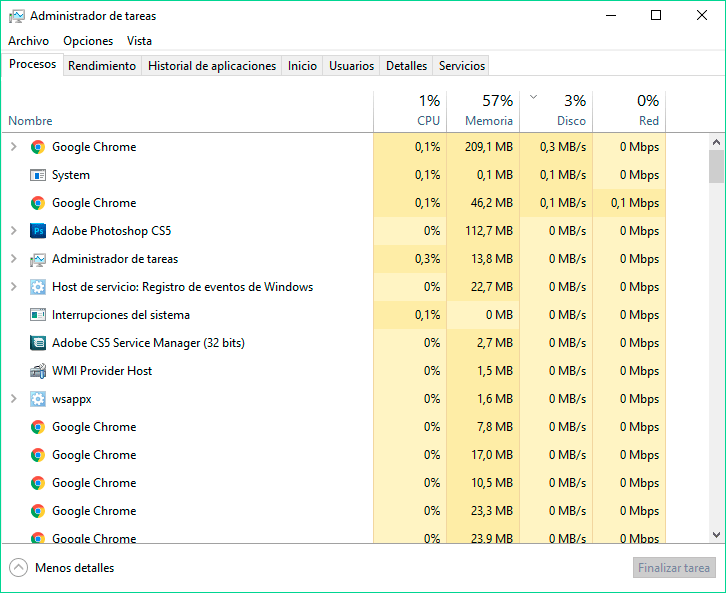The width and height of the screenshot is (726, 593).
Task: Click the Adobe CS5 Service Manager icon
Action: [38, 343]
